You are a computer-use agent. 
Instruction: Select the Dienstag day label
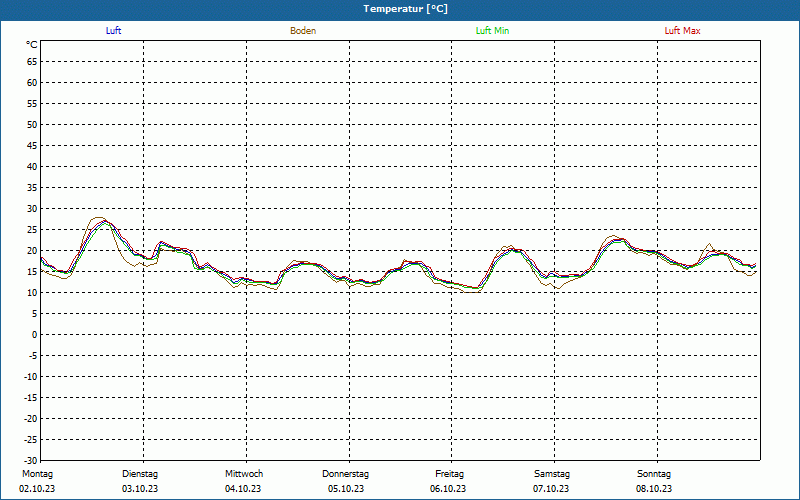140,474
